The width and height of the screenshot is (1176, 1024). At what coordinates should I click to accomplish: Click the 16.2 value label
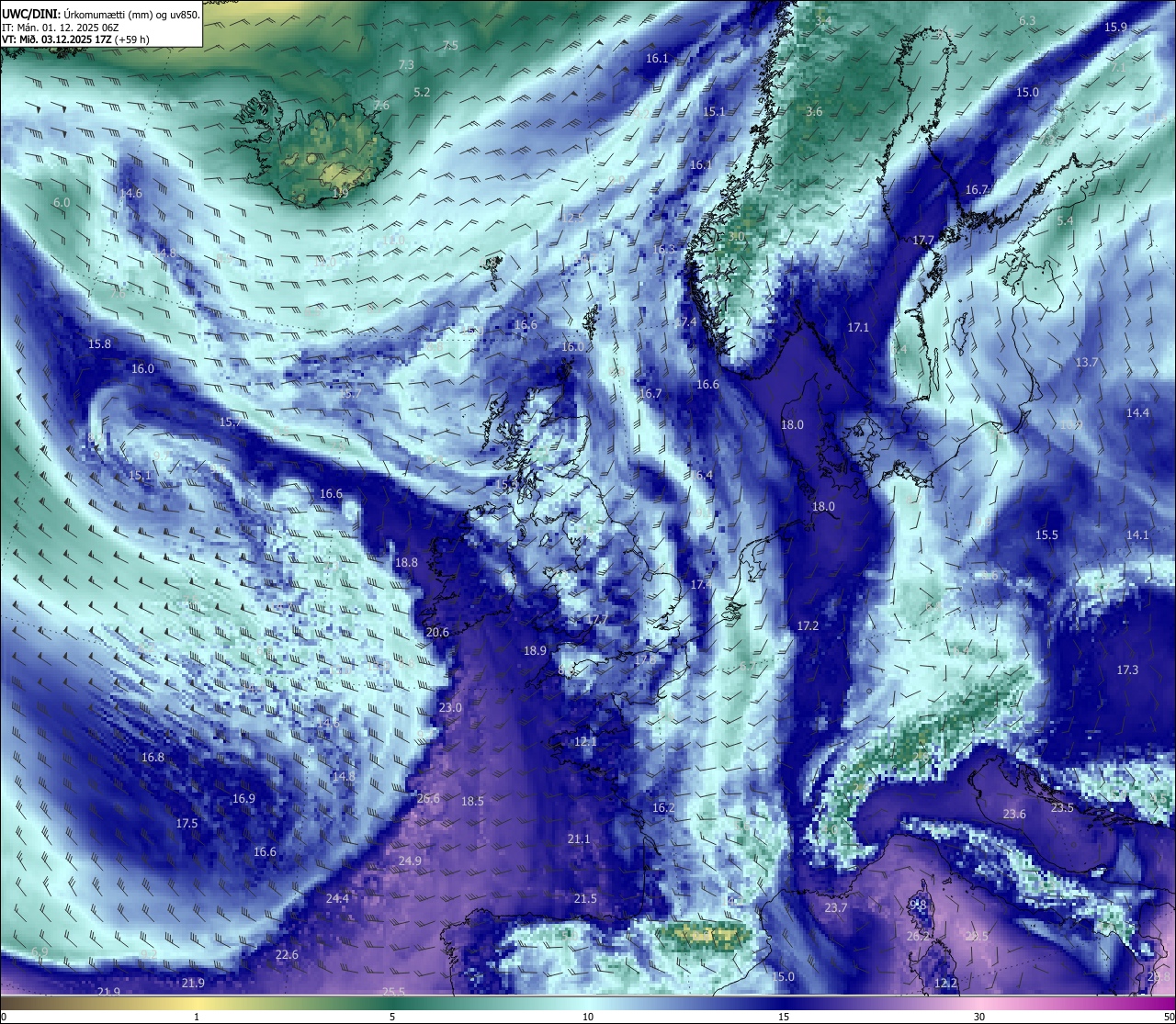pos(663,807)
